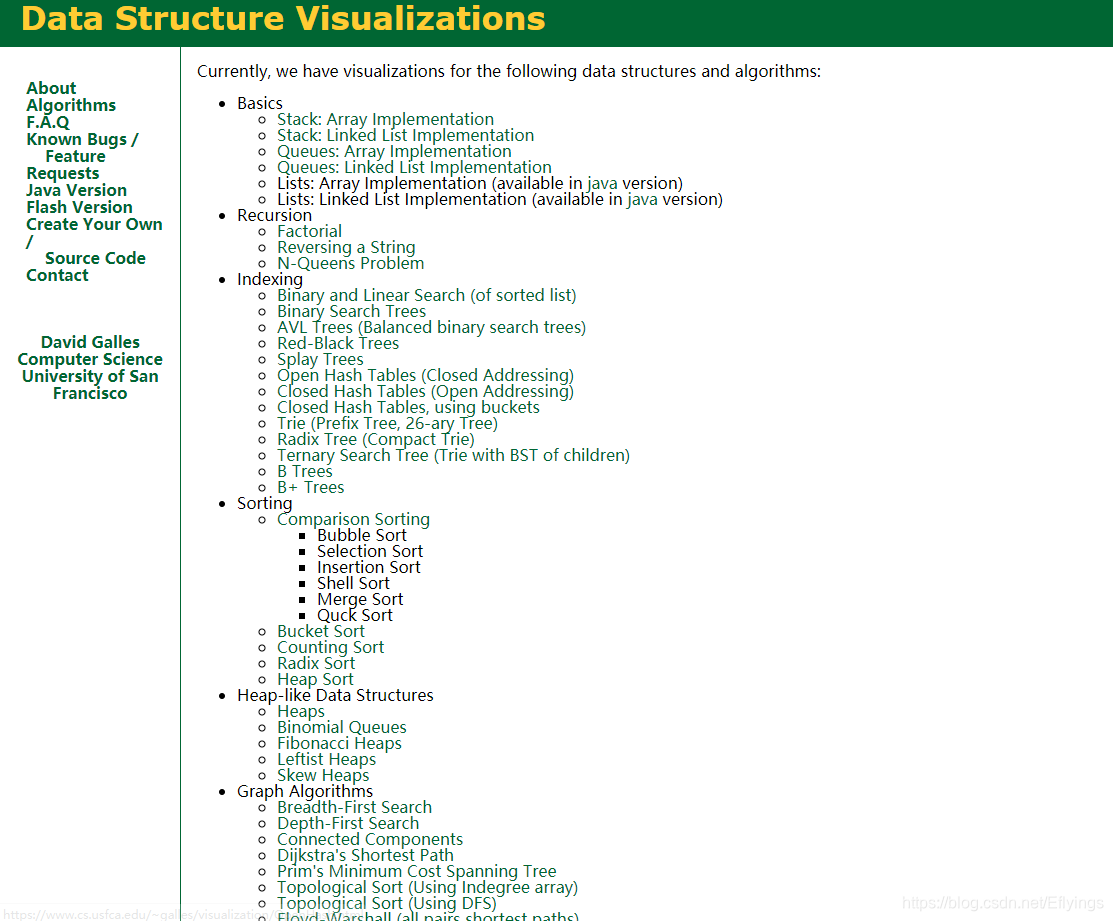Open Radix Tree (Compact Trie) link
Viewport: 1113px width, 921px height.
click(x=375, y=439)
